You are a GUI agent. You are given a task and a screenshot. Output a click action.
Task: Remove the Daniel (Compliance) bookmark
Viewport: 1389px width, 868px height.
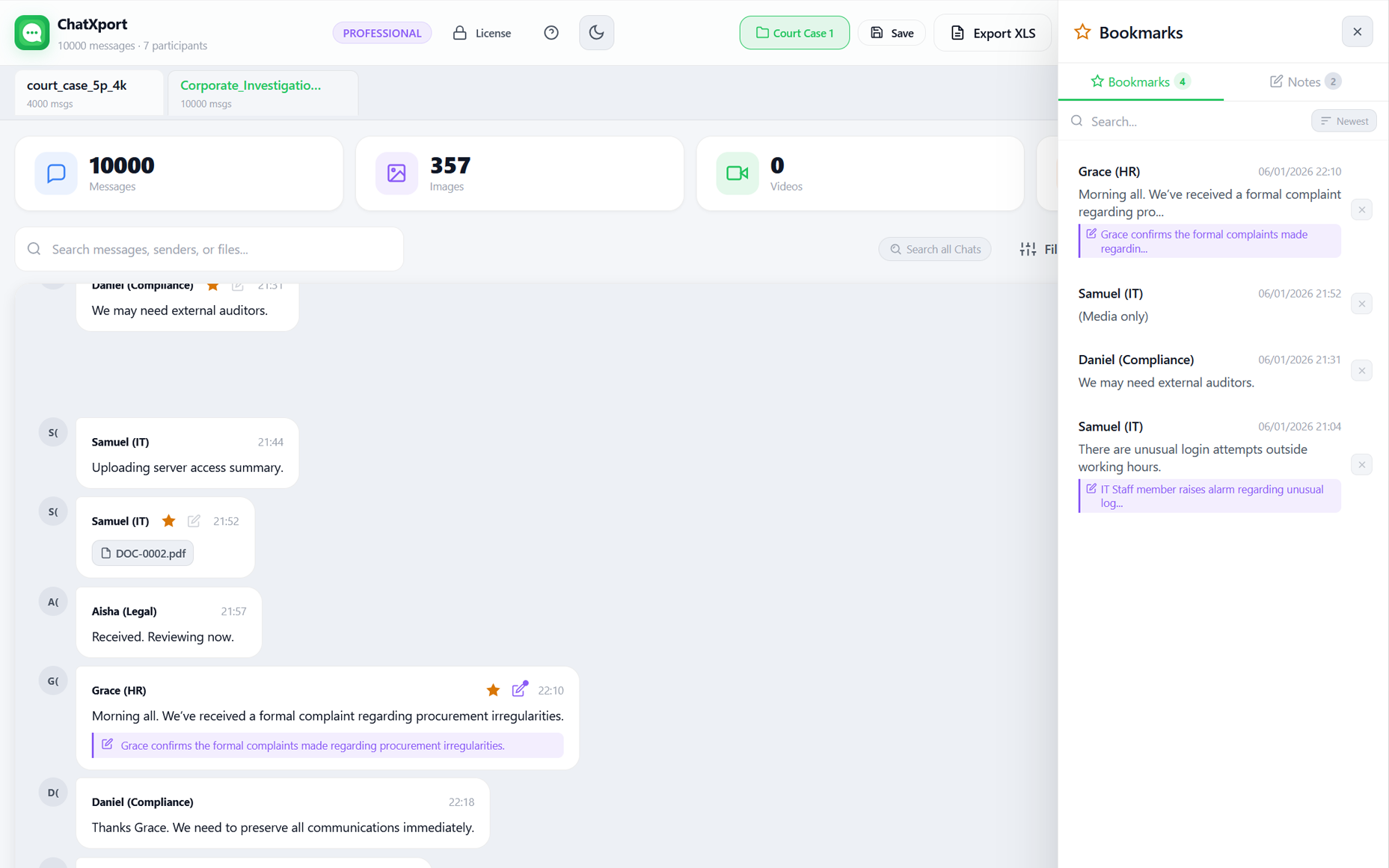1361,371
